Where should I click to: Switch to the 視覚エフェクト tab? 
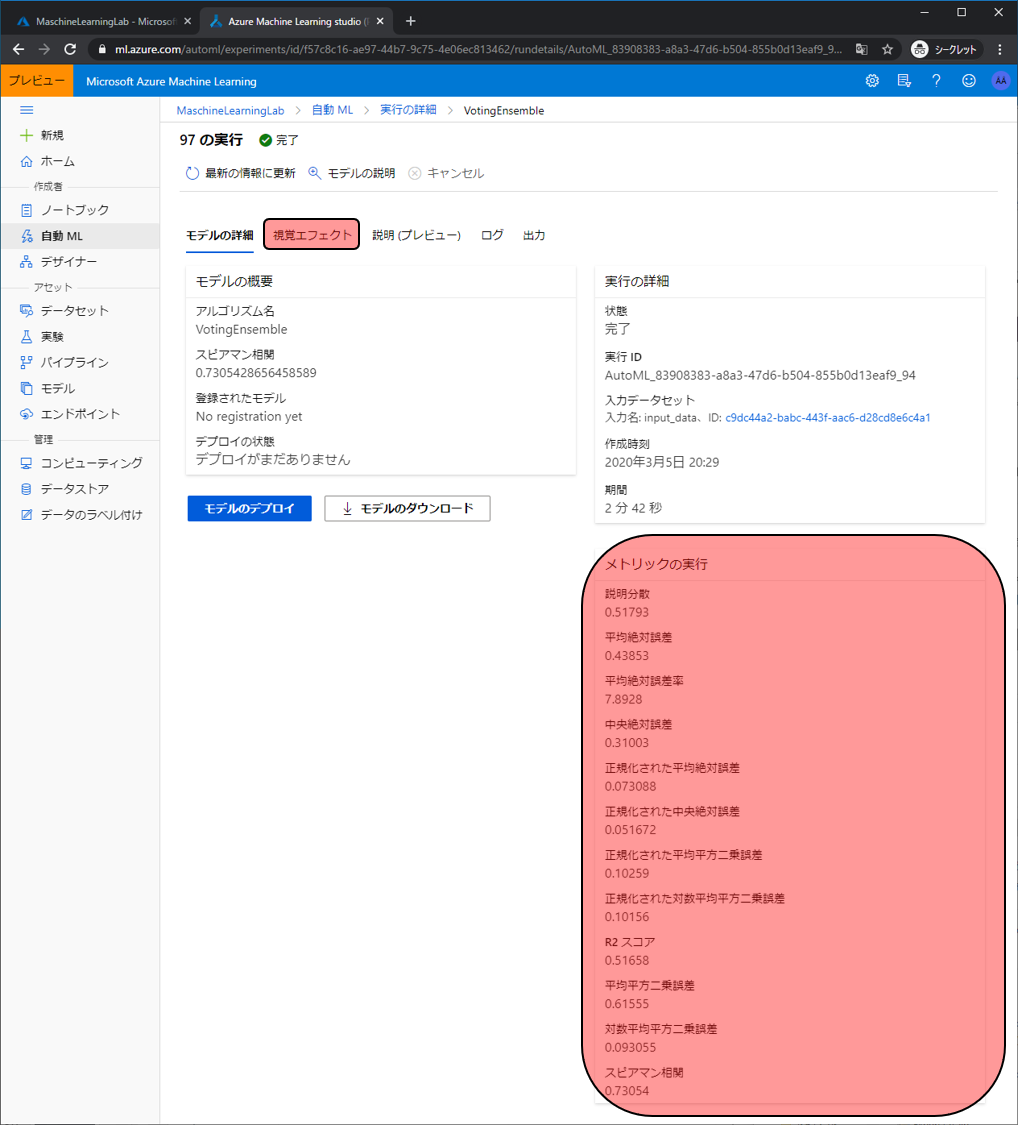[312, 235]
